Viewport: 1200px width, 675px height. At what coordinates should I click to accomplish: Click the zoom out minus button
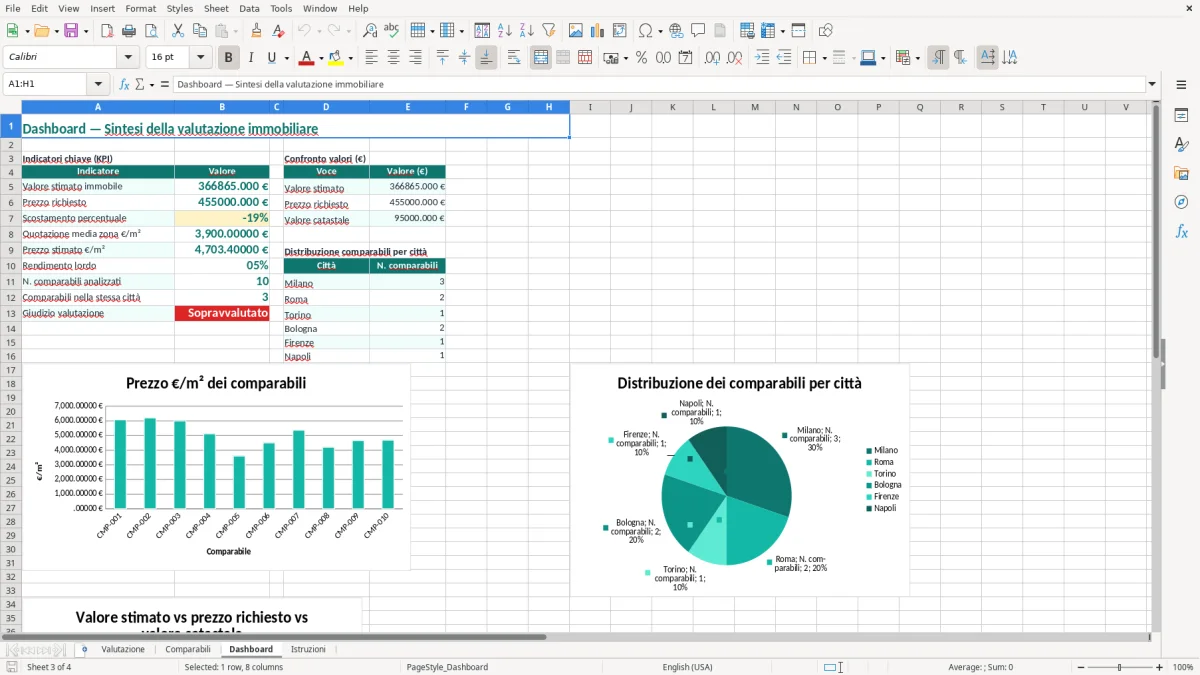1081,667
